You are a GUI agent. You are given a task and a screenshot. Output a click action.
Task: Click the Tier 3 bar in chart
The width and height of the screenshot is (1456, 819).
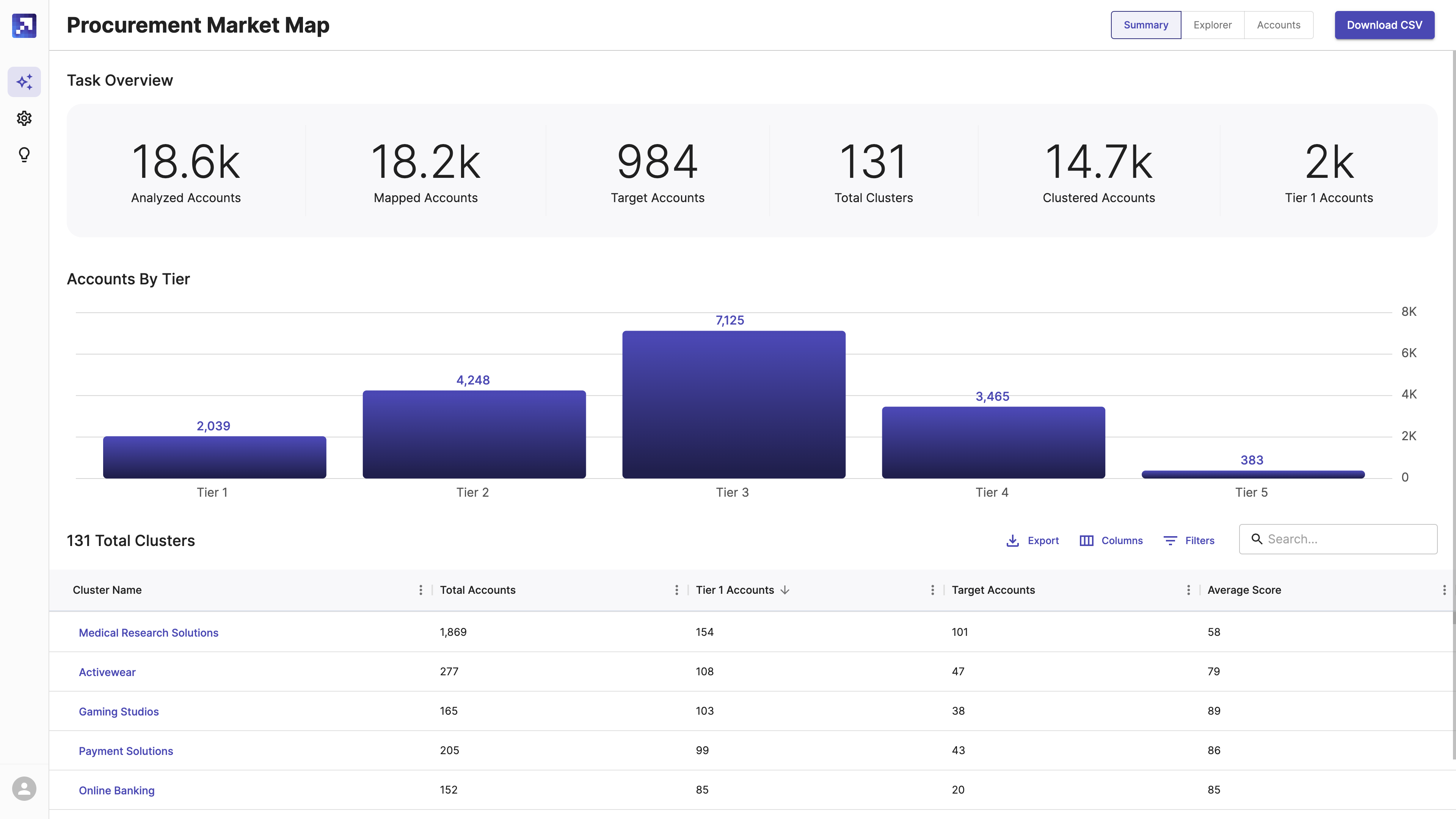(x=734, y=404)
